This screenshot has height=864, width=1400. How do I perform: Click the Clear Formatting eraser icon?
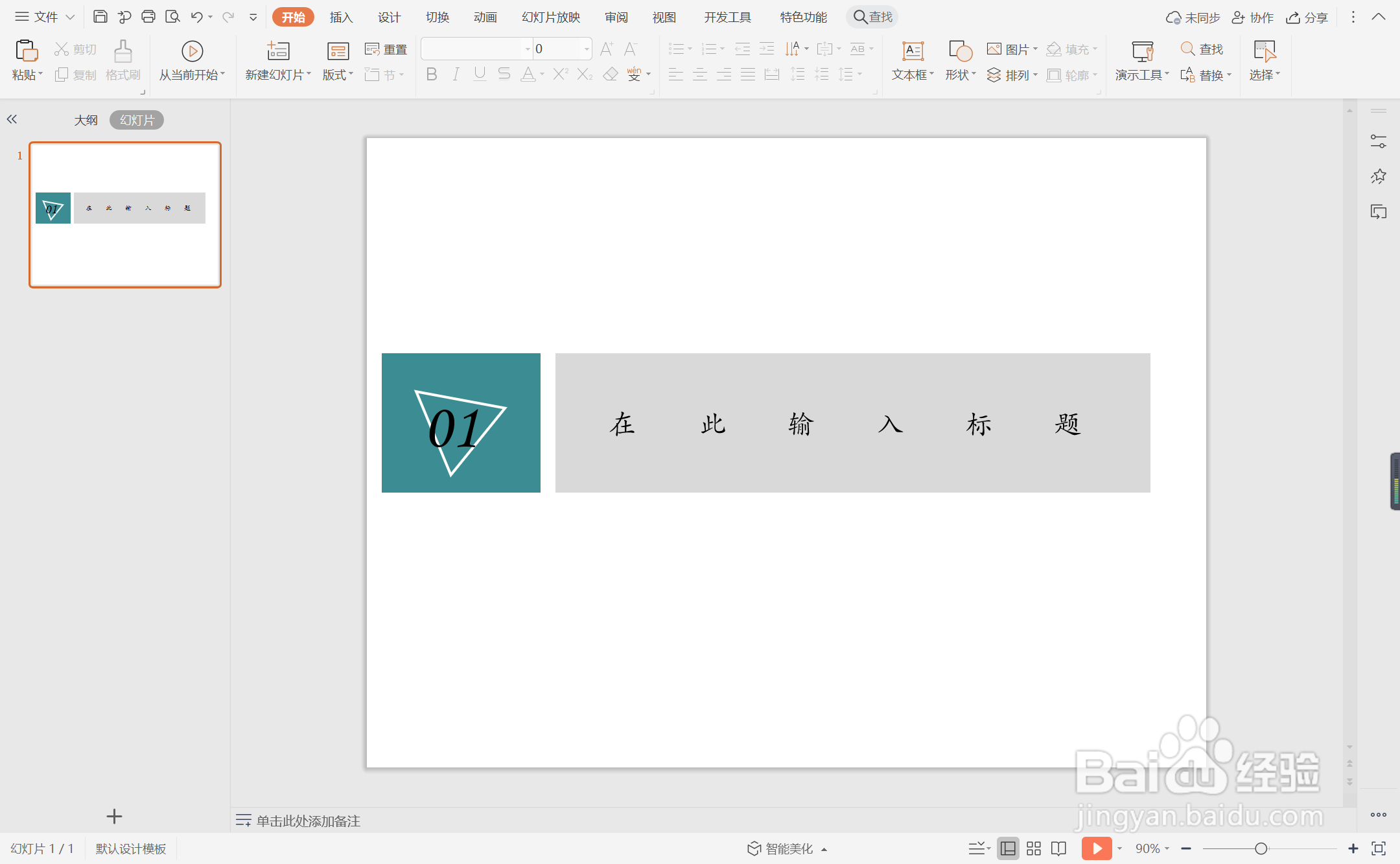610,75
